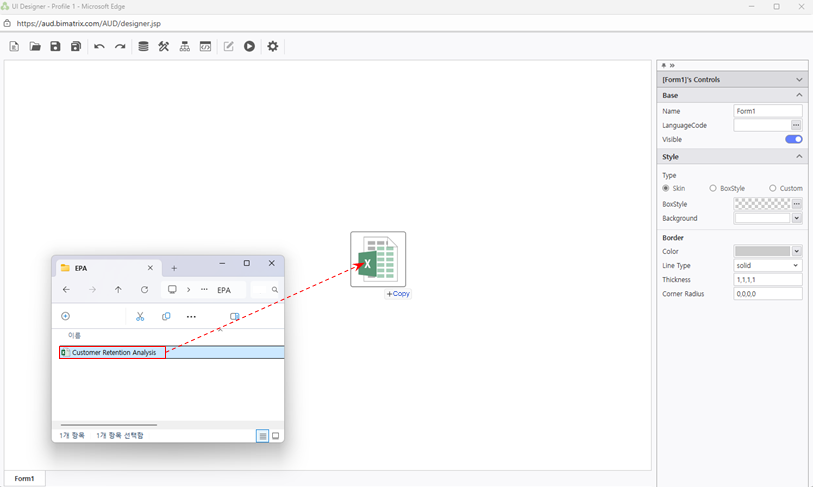Open the database icon in the toolbar
The image size is (813, 487).
point(143,47)
